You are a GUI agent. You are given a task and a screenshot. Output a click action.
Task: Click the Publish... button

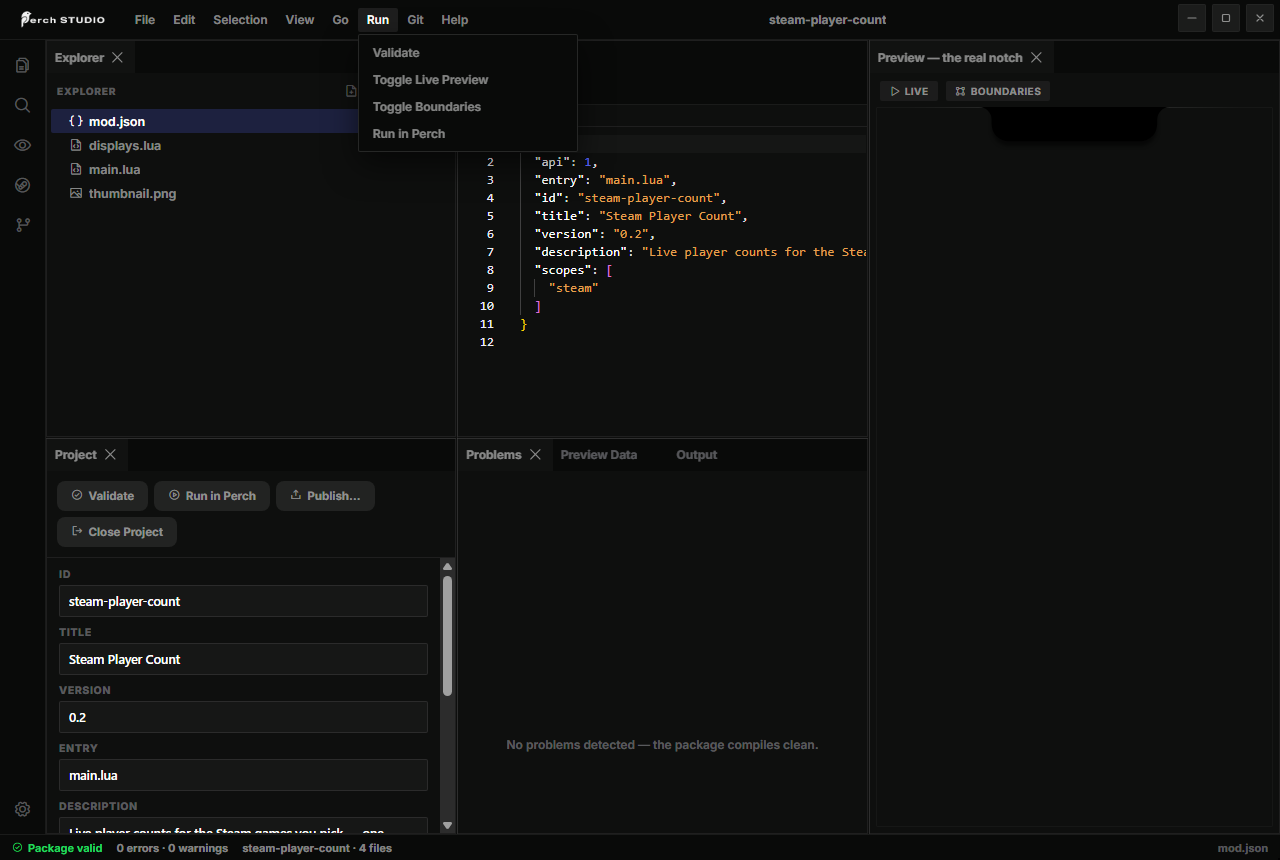pyautogui.click(x=325, y=496)
